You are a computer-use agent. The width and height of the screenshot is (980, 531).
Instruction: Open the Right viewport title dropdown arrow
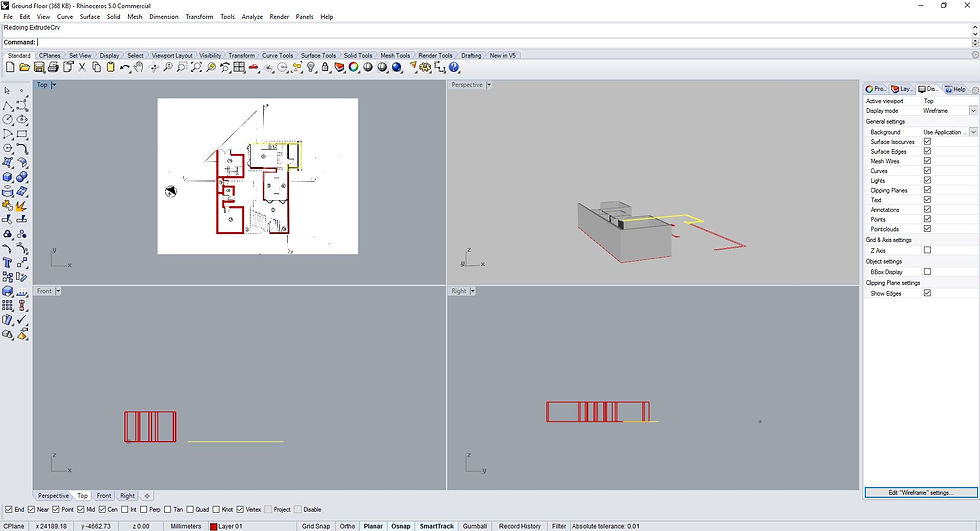tap(472, 291)
